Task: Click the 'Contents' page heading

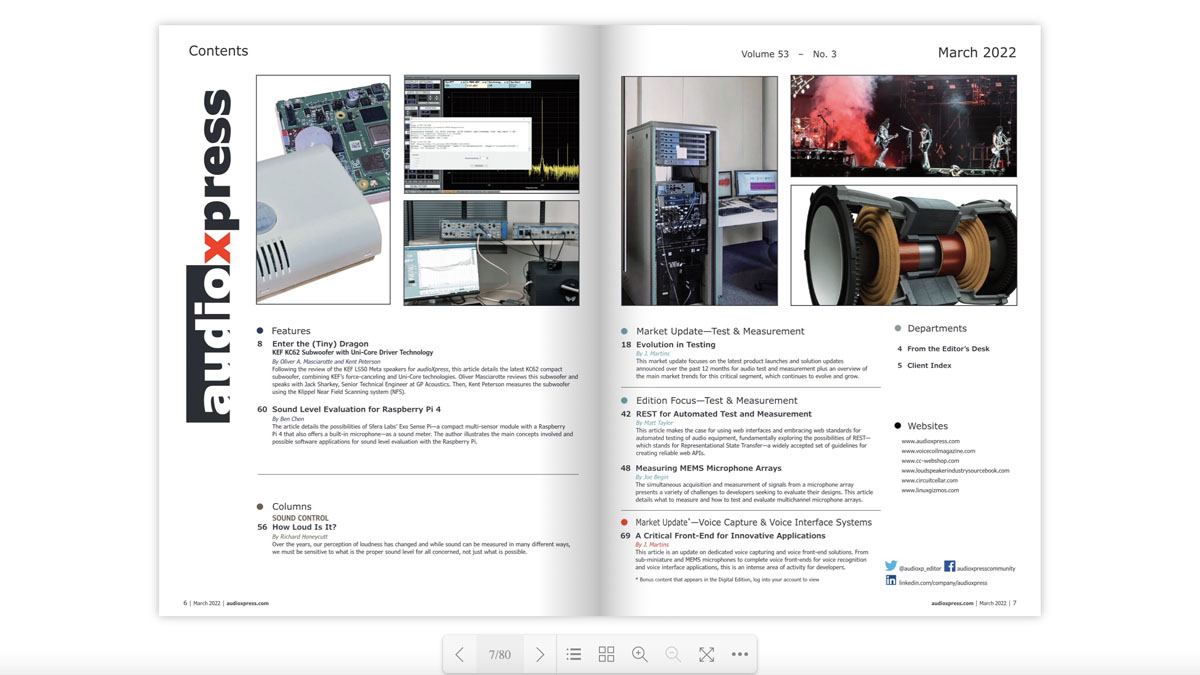Action: [x=218, y=51]
